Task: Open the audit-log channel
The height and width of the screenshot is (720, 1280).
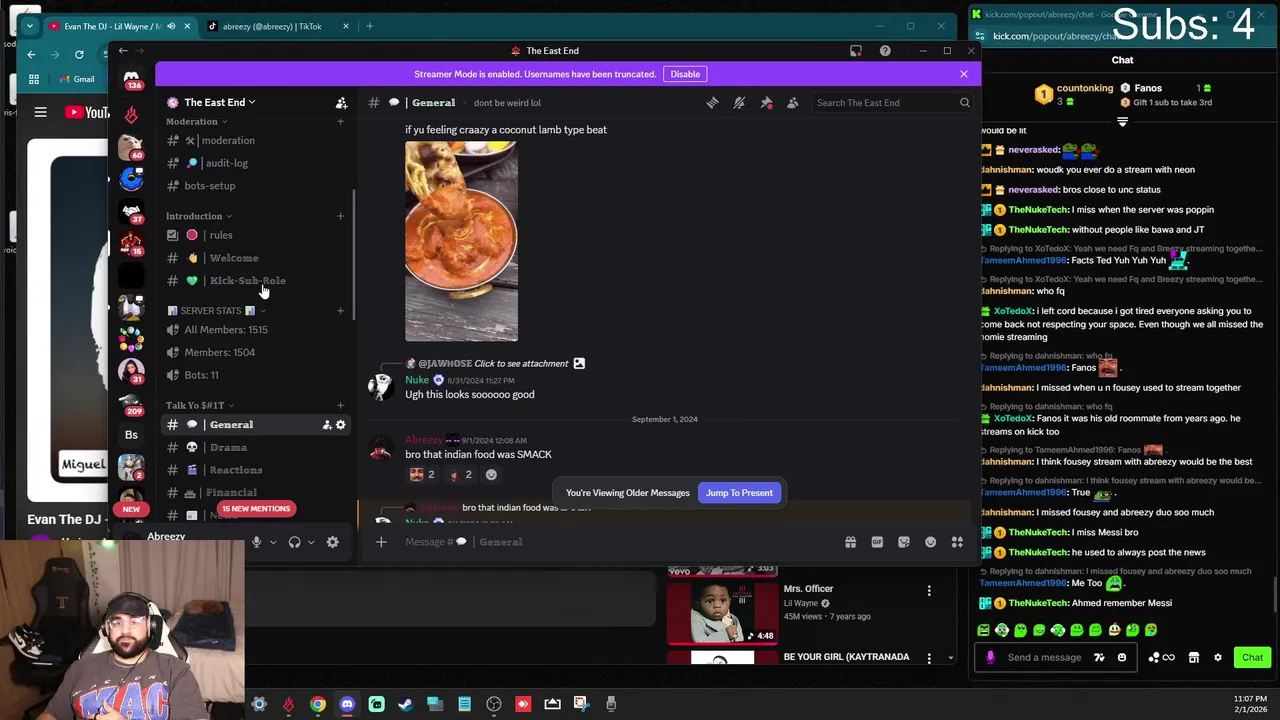Action: pos(255,163)
